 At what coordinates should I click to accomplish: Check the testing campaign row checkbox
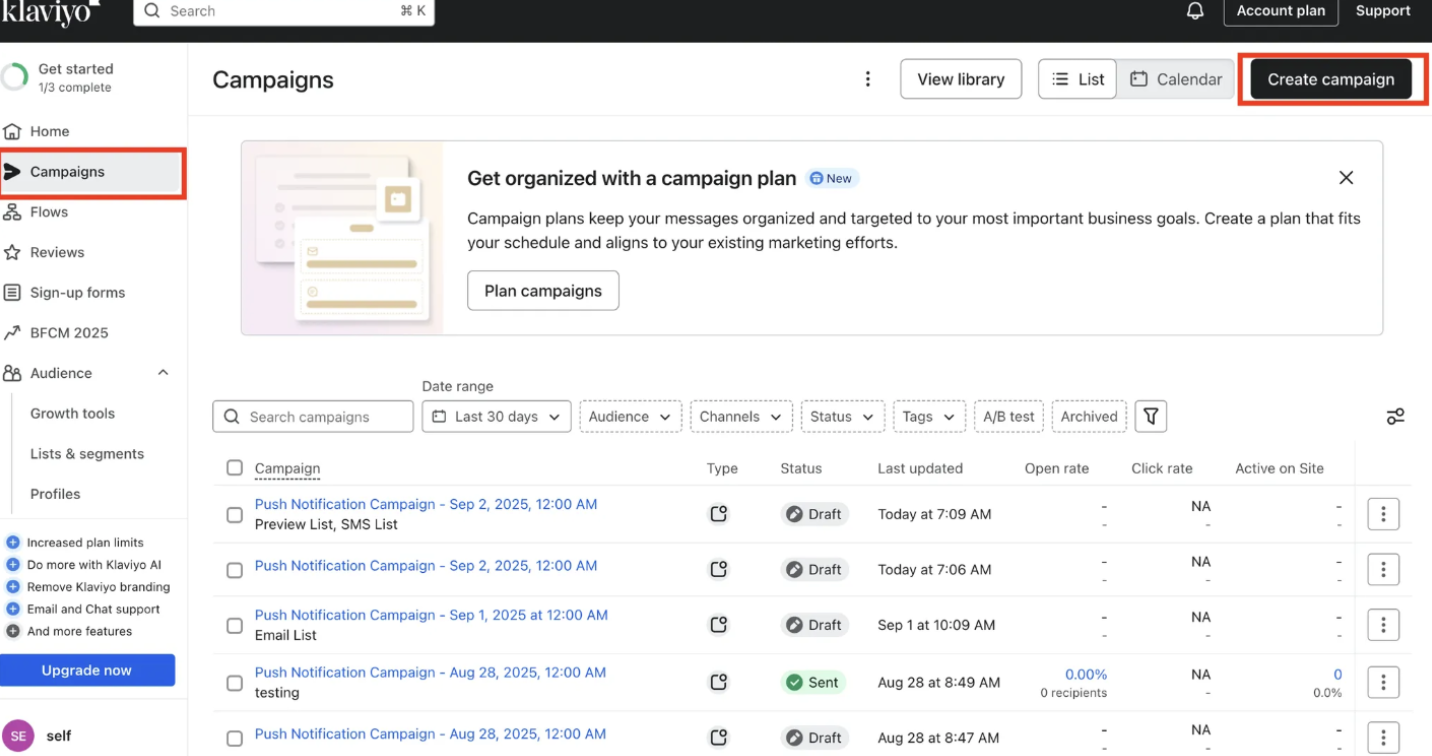point(235,683)
